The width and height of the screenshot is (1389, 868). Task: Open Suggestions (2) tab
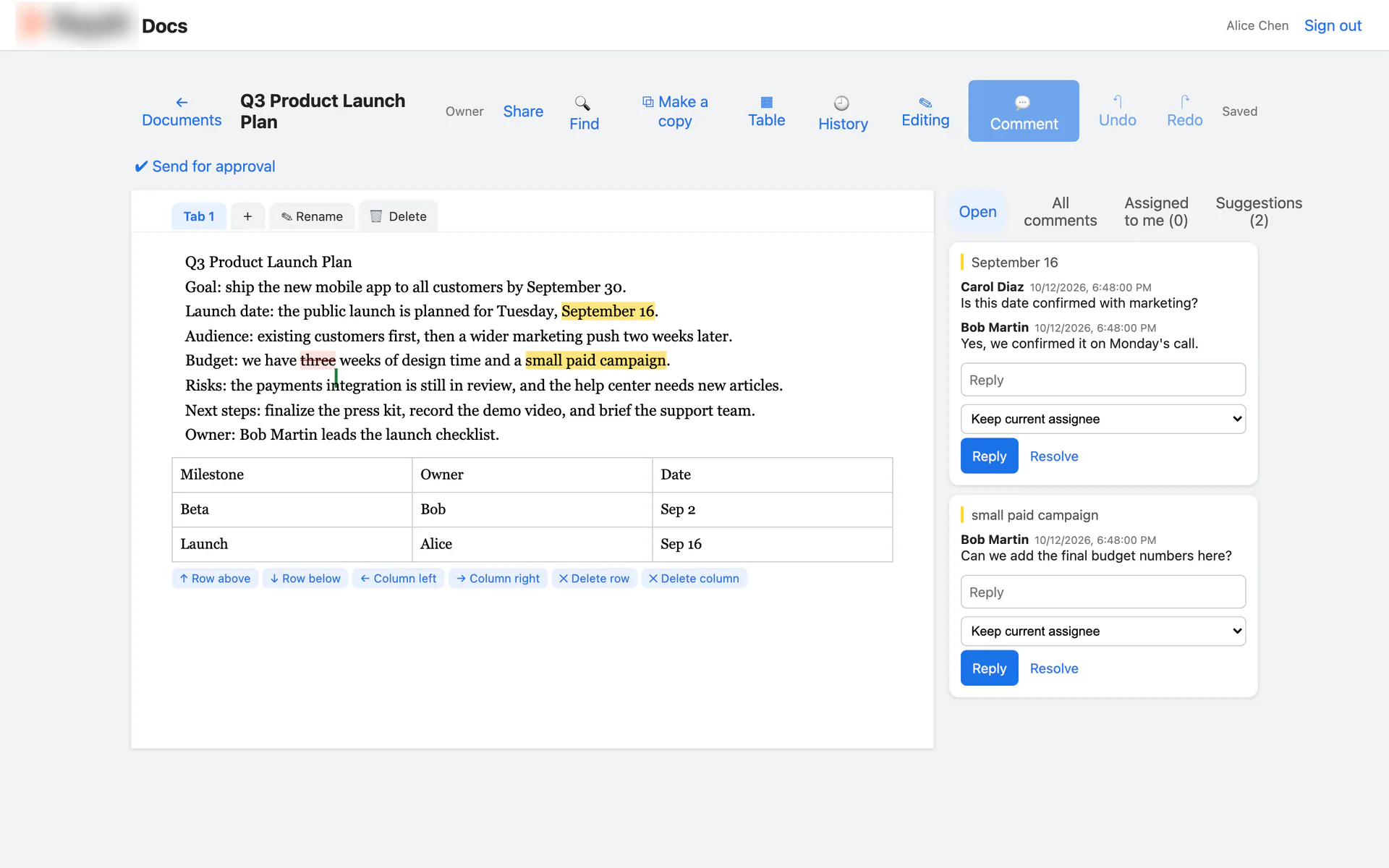click(1259, 212)
